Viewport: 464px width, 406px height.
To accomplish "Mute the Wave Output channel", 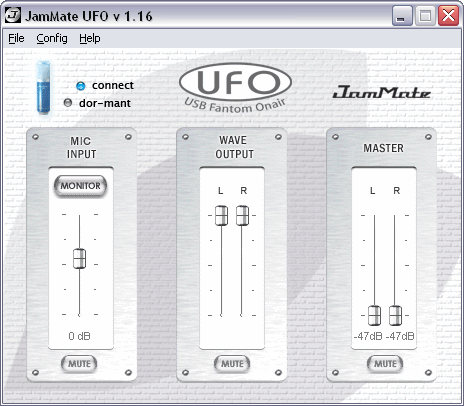I will click(x=232, y=364).
